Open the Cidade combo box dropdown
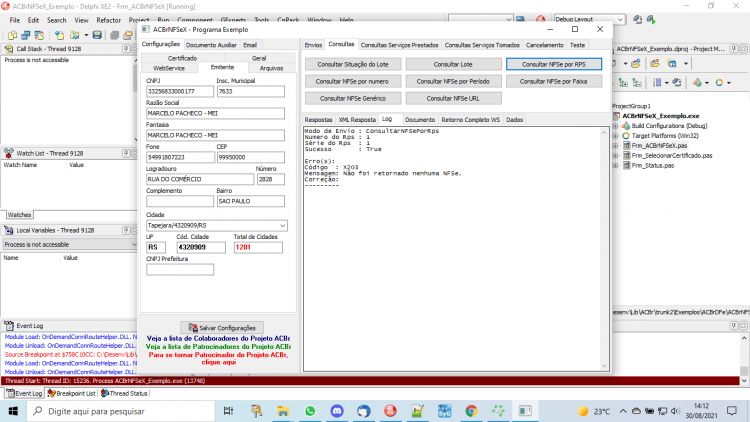Screen dimensions: 750x422 tap(282, 225)
